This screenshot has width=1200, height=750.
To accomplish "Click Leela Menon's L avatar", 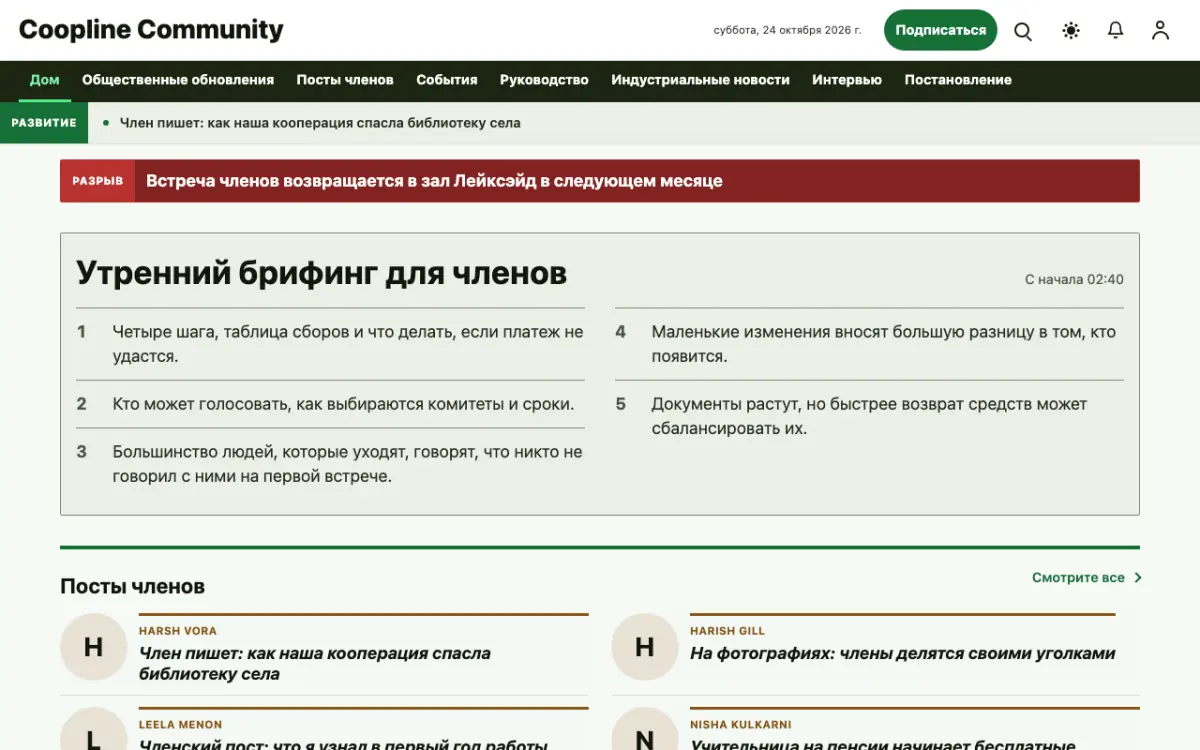I will (x=93, y=730).
